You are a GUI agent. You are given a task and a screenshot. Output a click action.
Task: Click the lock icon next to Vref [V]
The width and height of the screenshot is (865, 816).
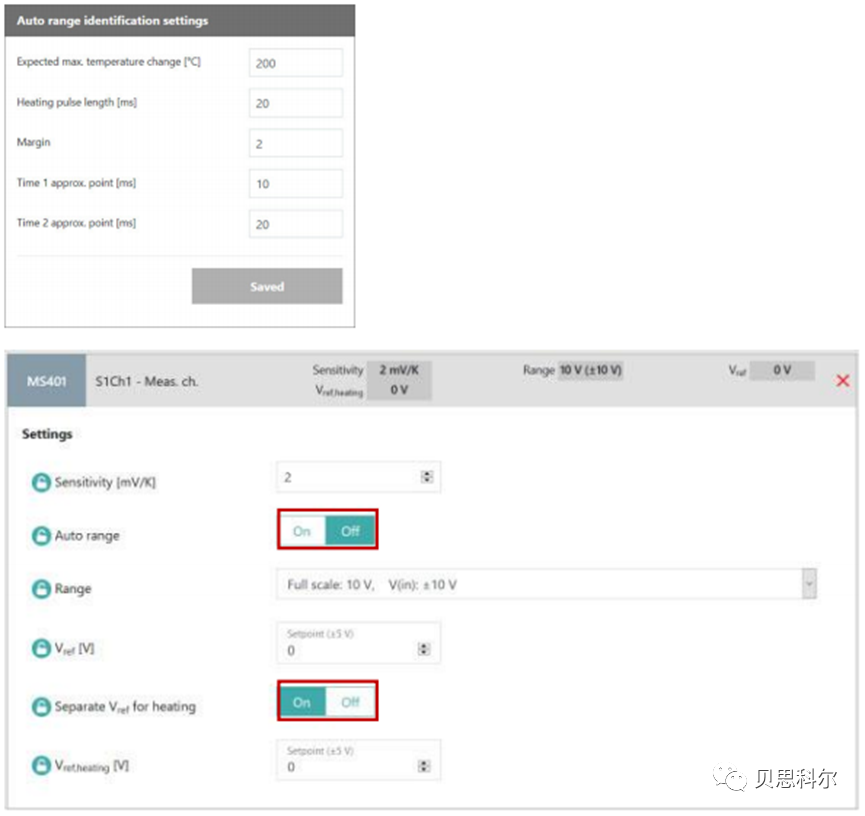coord(41,648)
